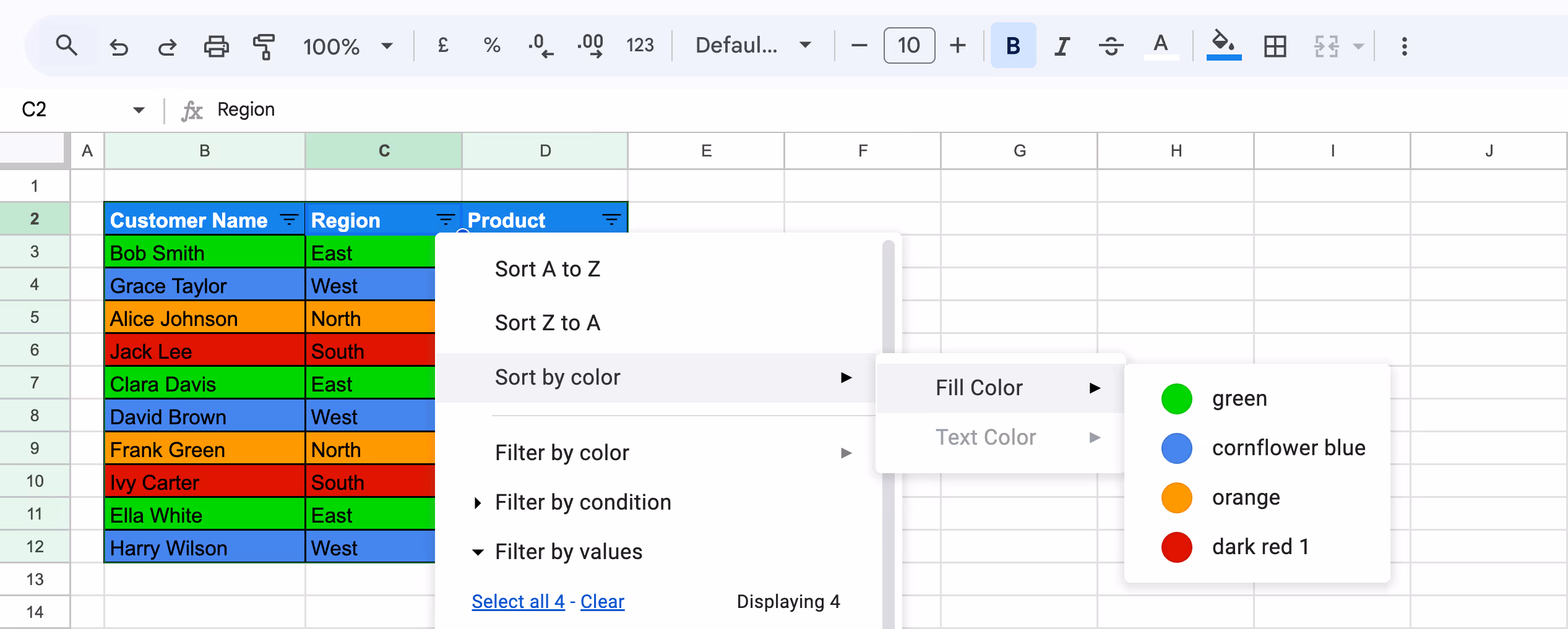Click the undo arrow icon
Viewport: 1568px width, 629px height.
(x=118, y=46)
